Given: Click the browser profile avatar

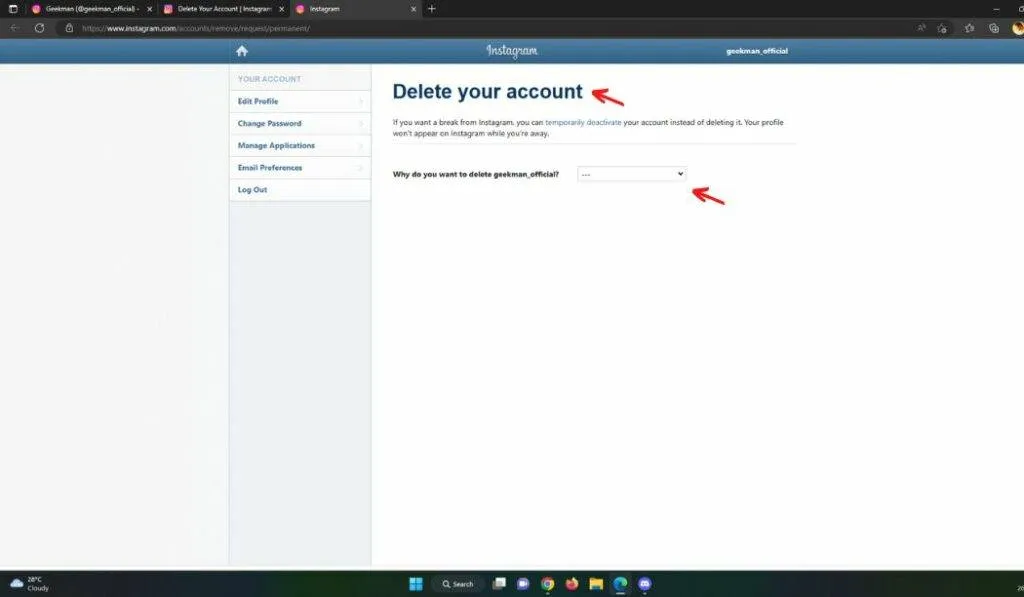Looking at the screenshot, I should [x=1017, y=28].
